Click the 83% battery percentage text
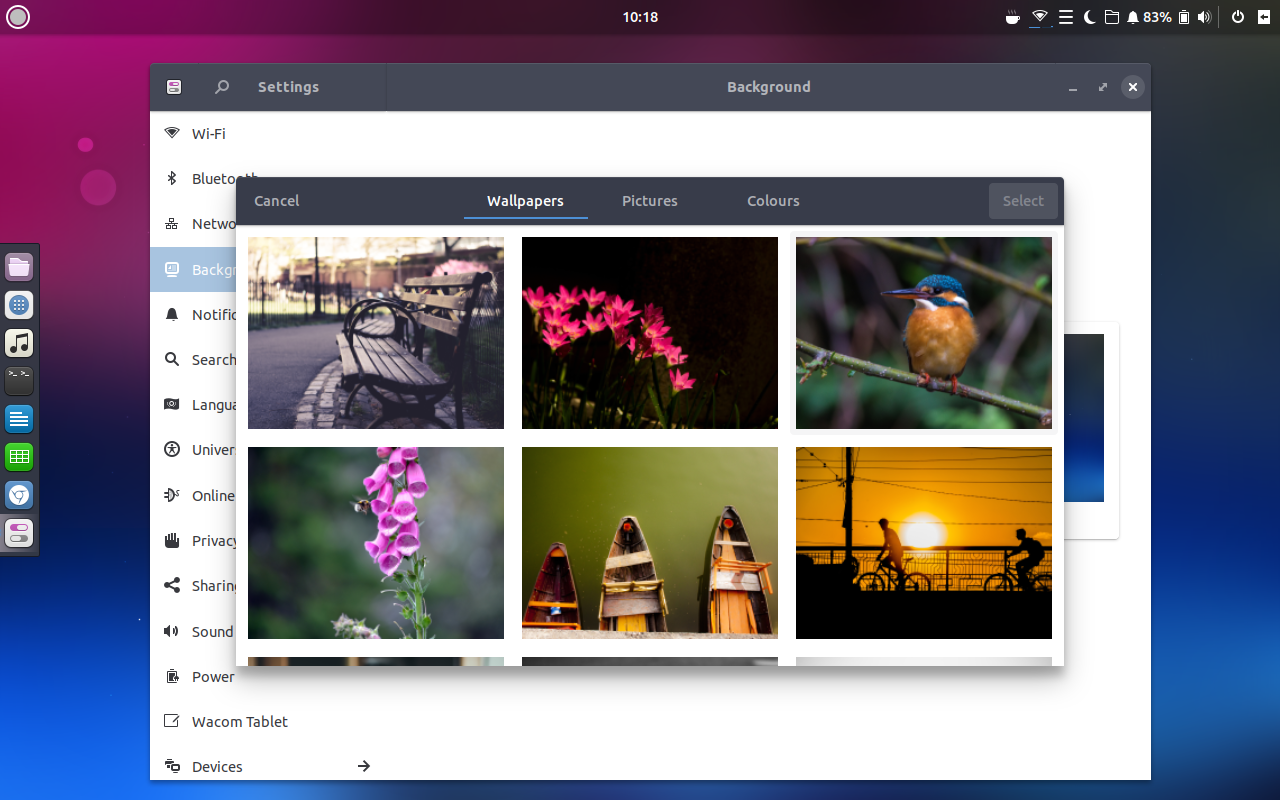This screenshot has width=1280, height=800. click(1157, 17)
